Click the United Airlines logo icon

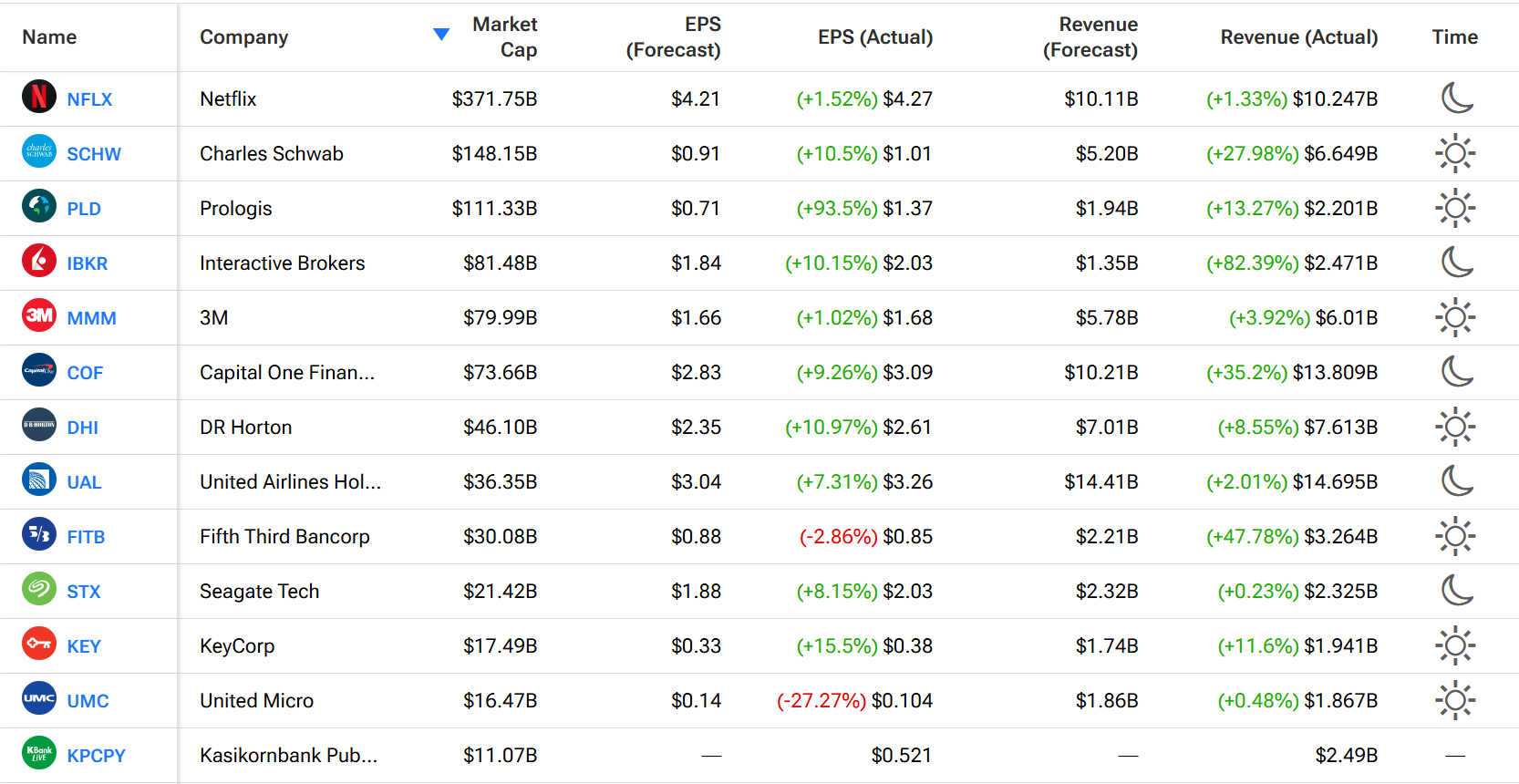click(x=39, y=480)
